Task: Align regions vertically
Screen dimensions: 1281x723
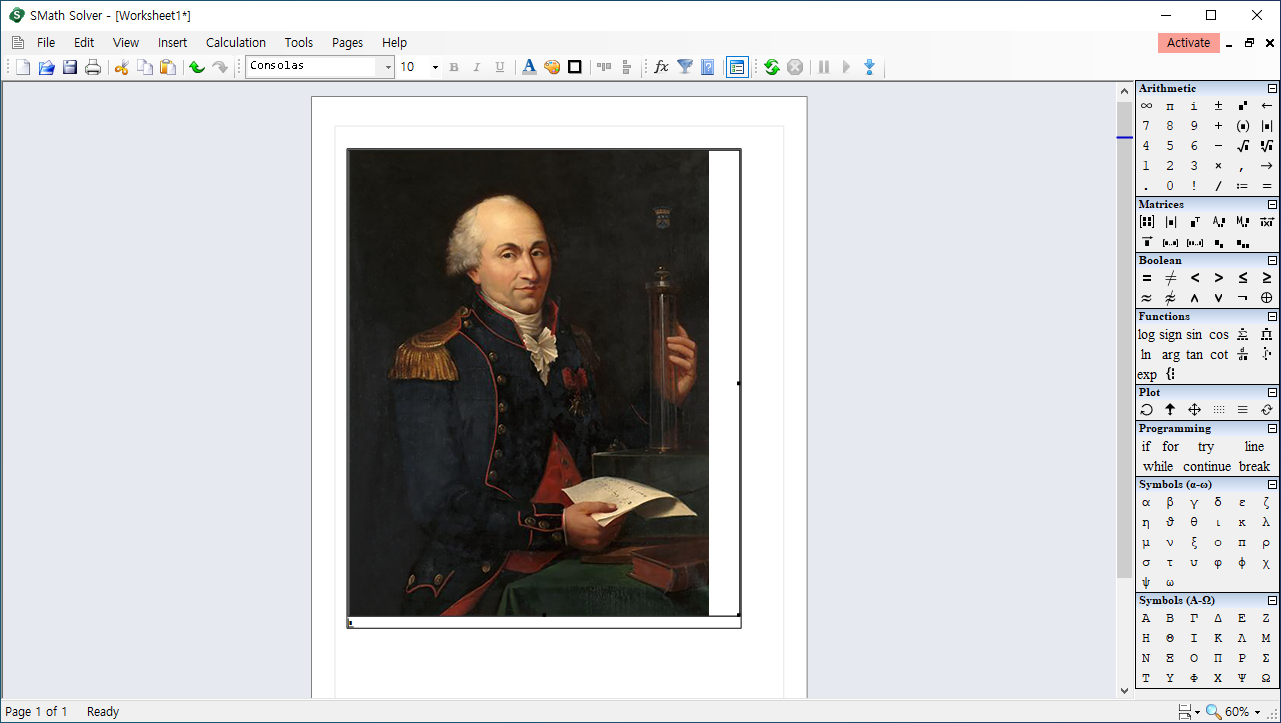Action: coord(627,67)
